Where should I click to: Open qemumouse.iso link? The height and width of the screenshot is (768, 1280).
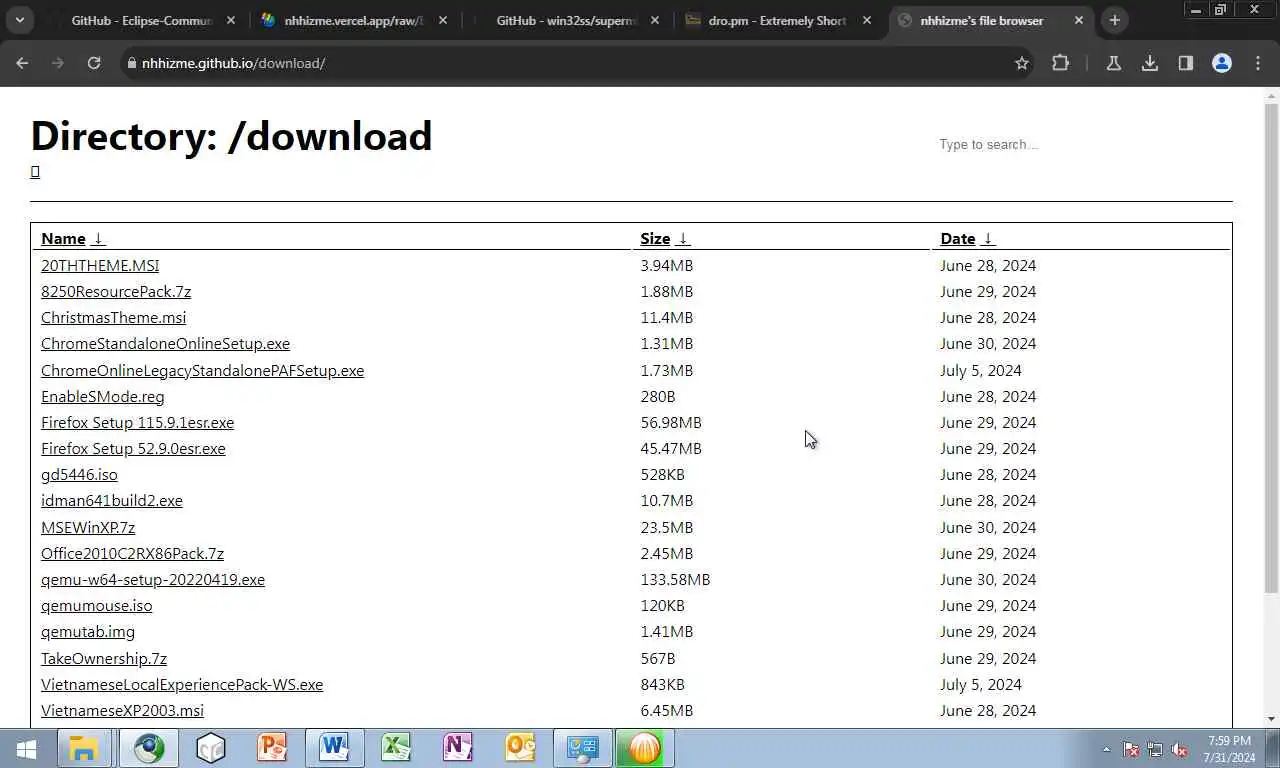pyautogui.click(x=97, y=605)
